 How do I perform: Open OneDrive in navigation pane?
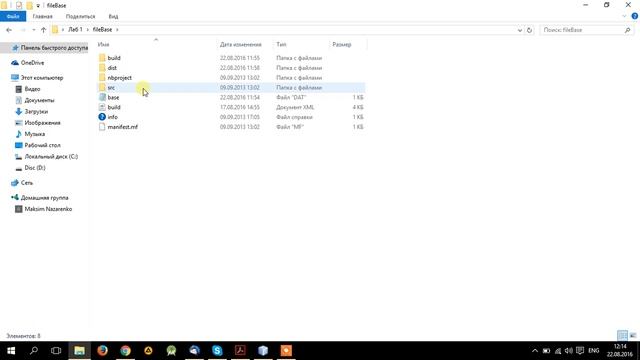[x=32, y=63]
